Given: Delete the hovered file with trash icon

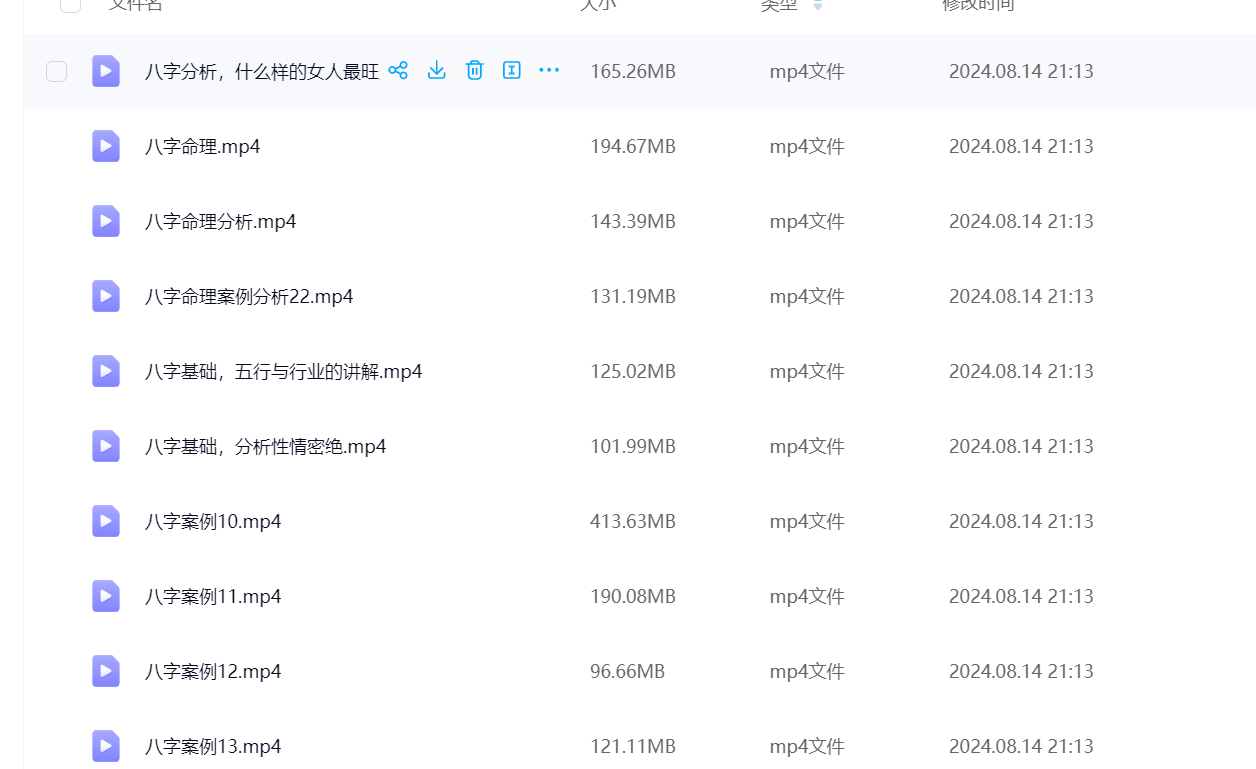Looking at the screenshot, I should pyautogui.click(x=474, y=70).
